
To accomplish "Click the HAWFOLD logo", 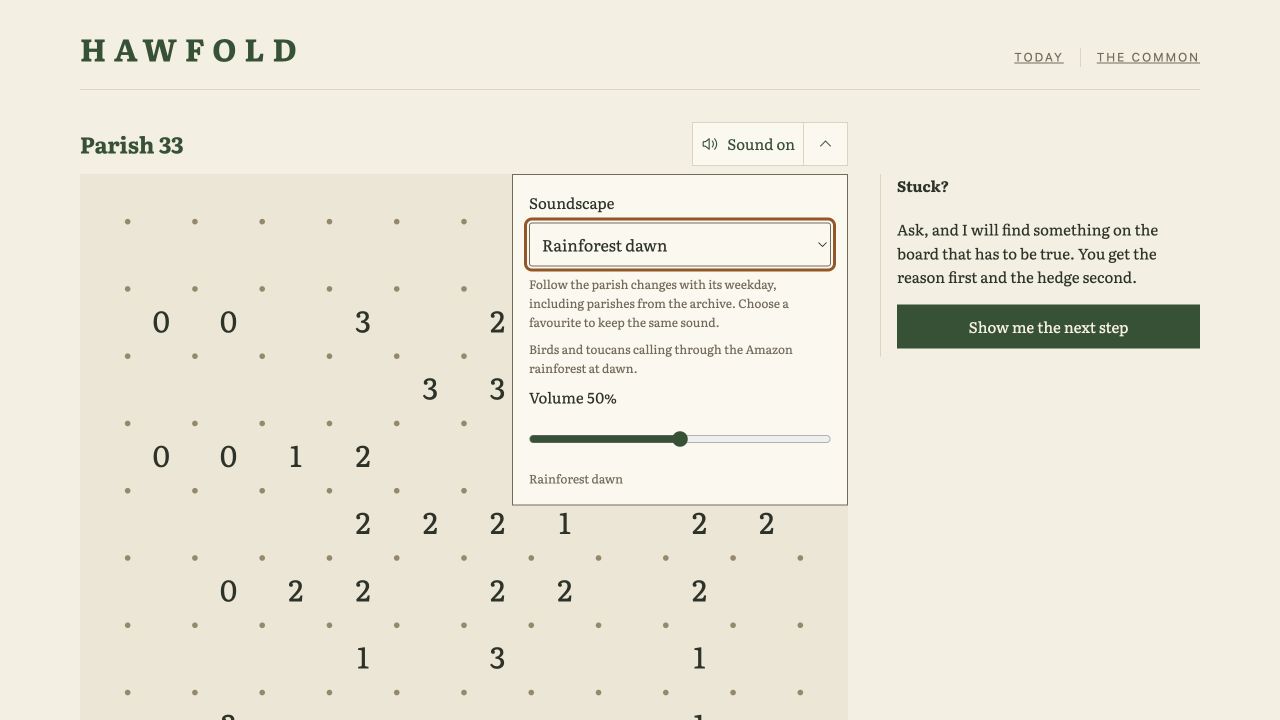I will pos(189,51).
